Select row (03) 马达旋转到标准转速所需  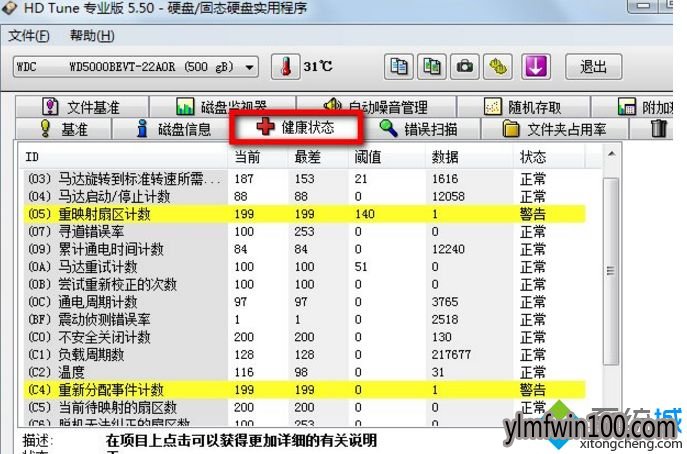point(304,179)
